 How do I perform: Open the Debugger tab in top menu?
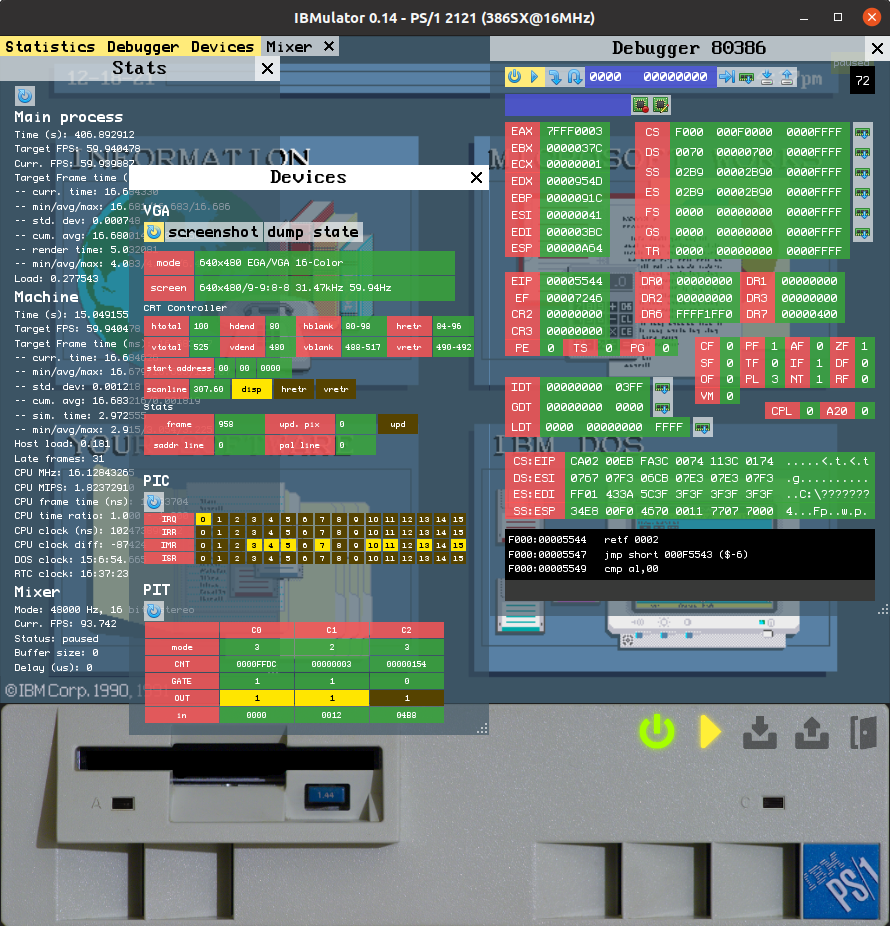[143, 47]
